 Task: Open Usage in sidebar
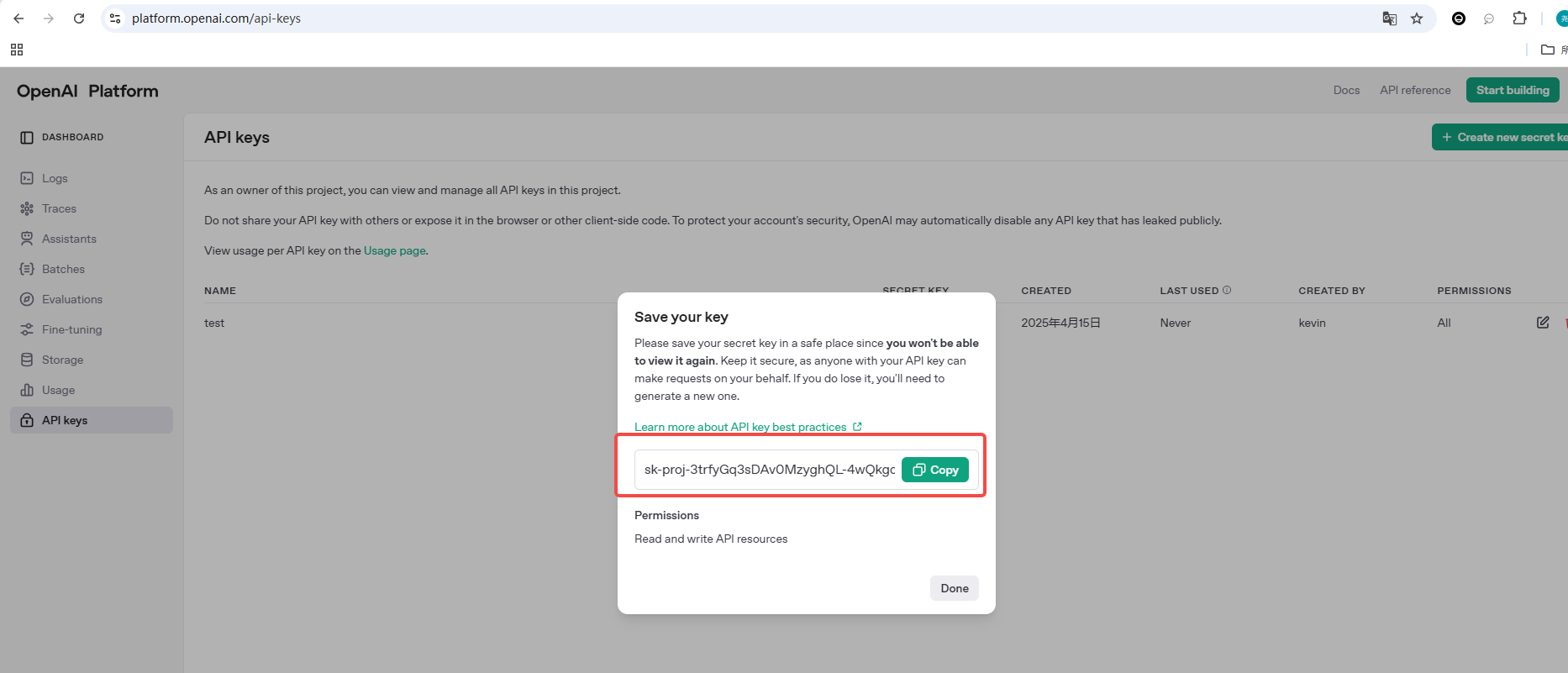tap(58, 390)
